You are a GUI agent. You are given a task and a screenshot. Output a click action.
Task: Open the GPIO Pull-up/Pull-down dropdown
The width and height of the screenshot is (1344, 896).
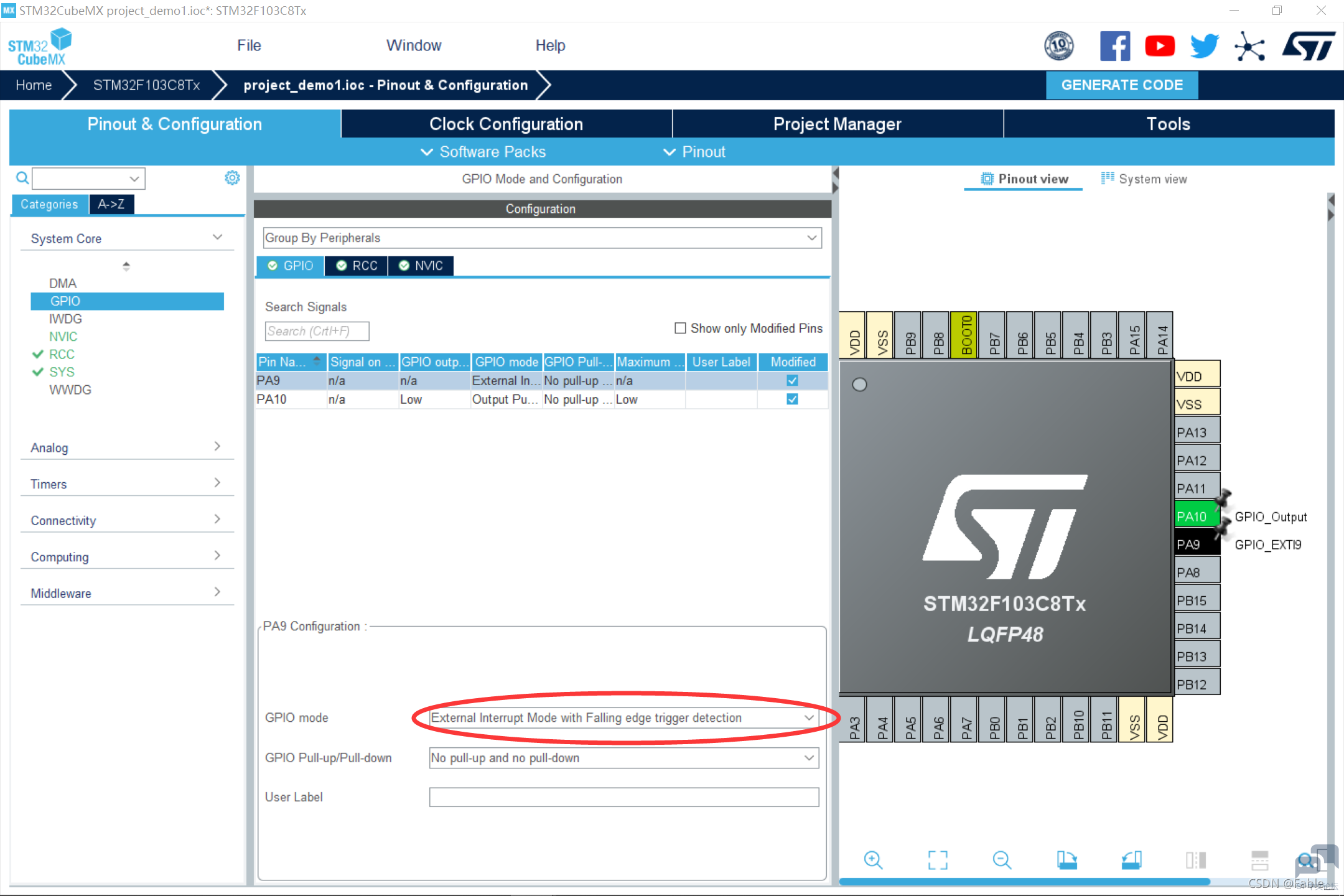(623, 758)
